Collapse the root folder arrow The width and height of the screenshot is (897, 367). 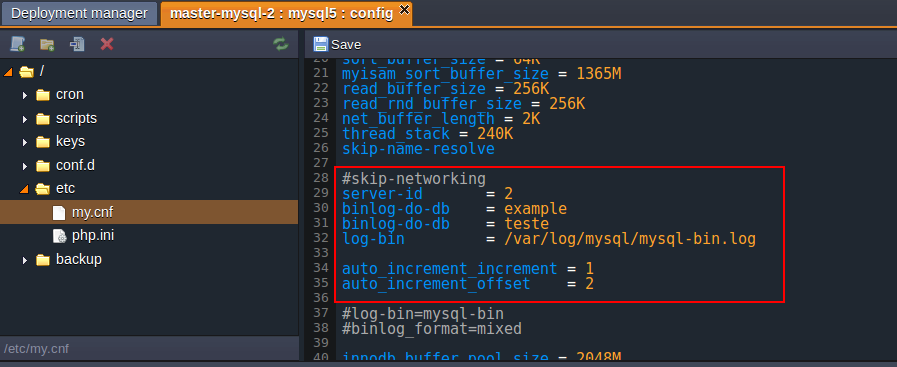coord(8,72)
